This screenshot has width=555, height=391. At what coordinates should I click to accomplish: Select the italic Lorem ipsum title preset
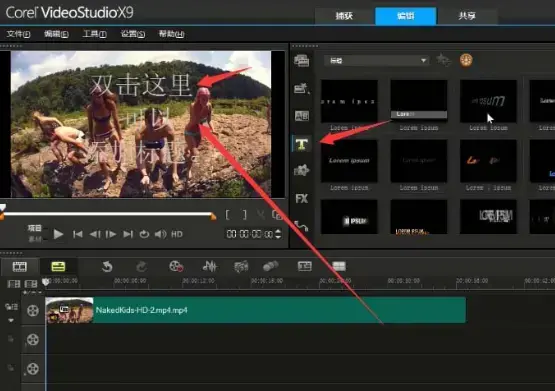pos(349,161)
